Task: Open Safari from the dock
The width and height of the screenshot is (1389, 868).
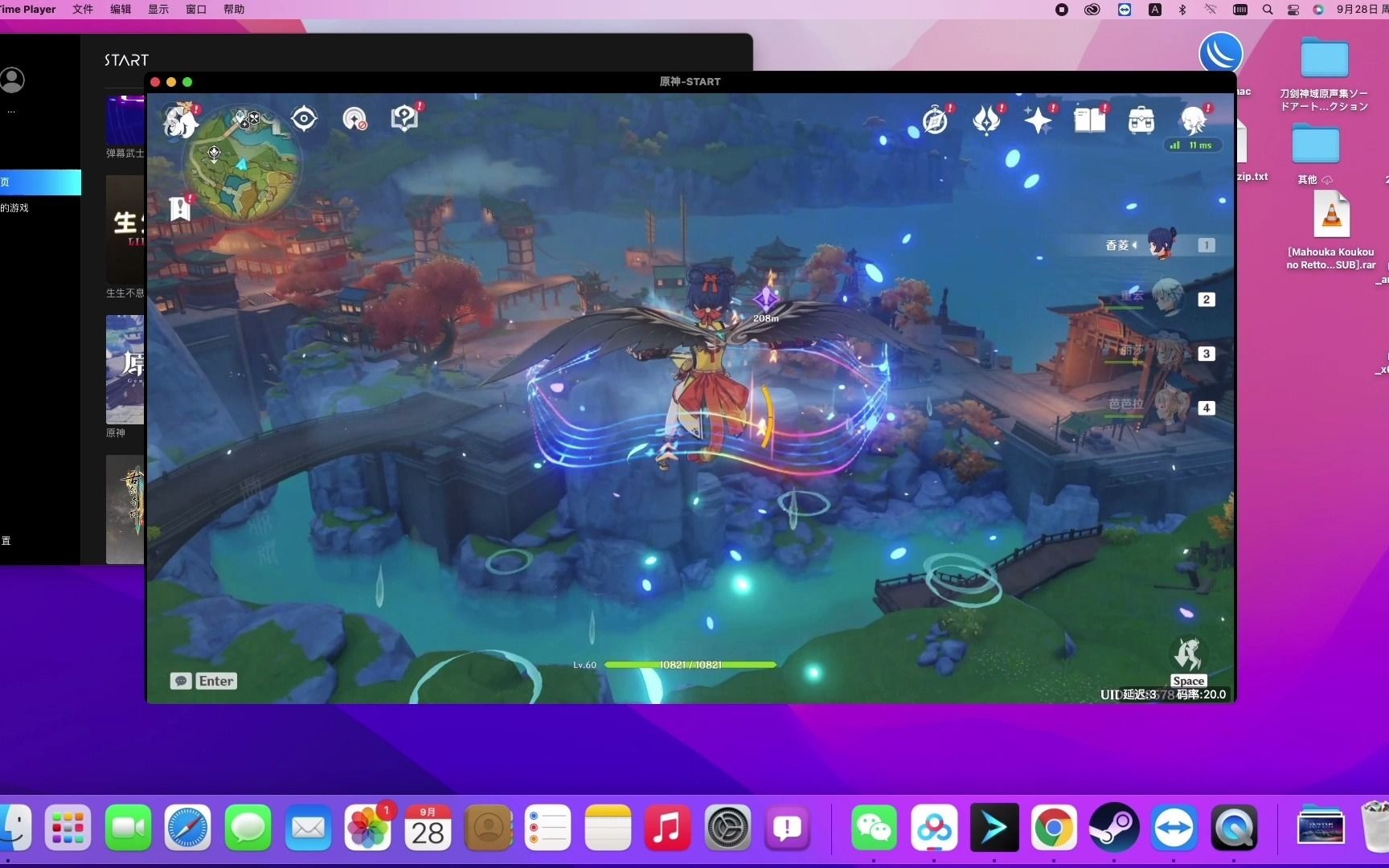Action: coord(188,828)
